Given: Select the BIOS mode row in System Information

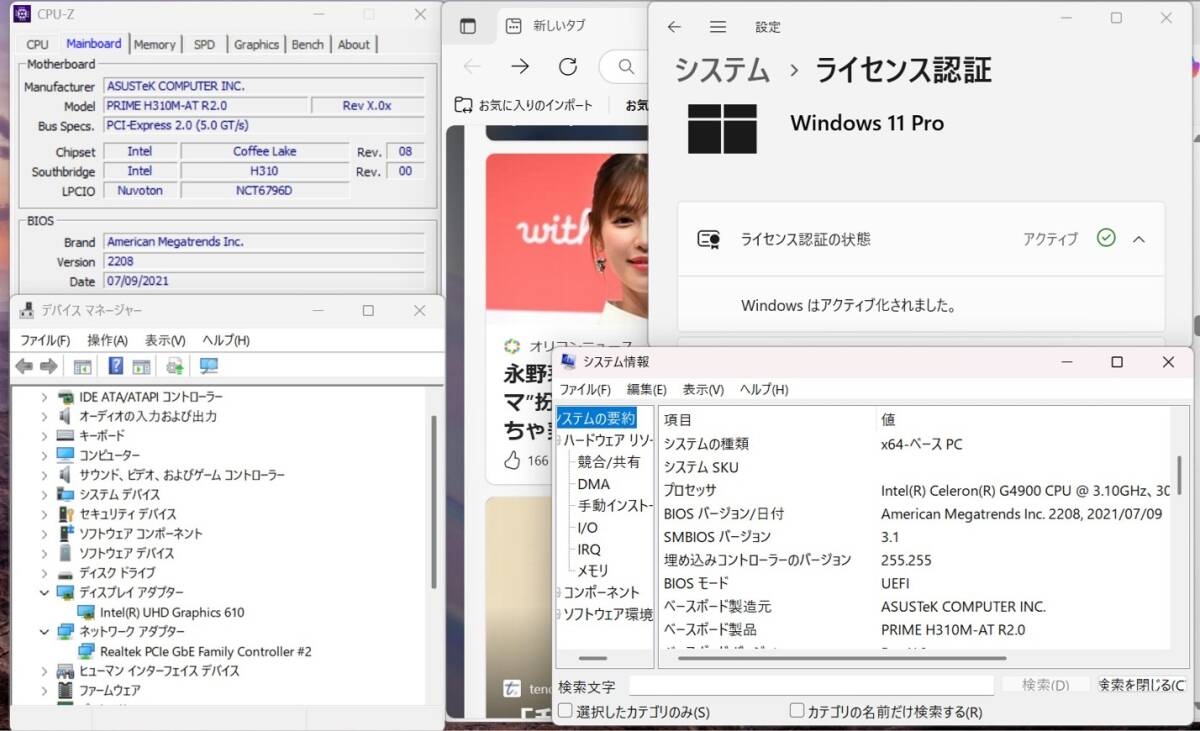Looking at the screenshot, I should click(915, 583).
